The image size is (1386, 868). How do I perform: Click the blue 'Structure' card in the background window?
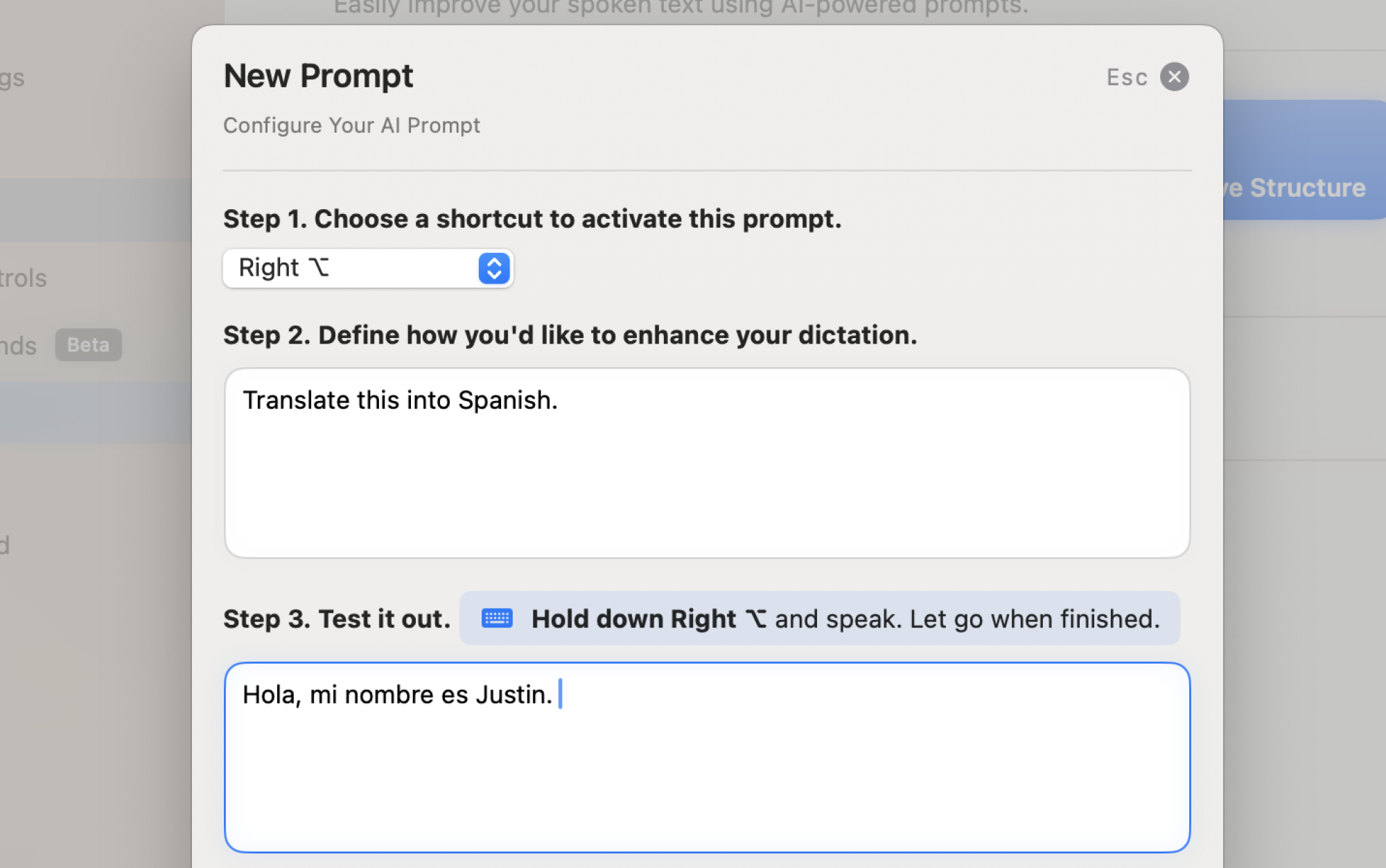1304,160
